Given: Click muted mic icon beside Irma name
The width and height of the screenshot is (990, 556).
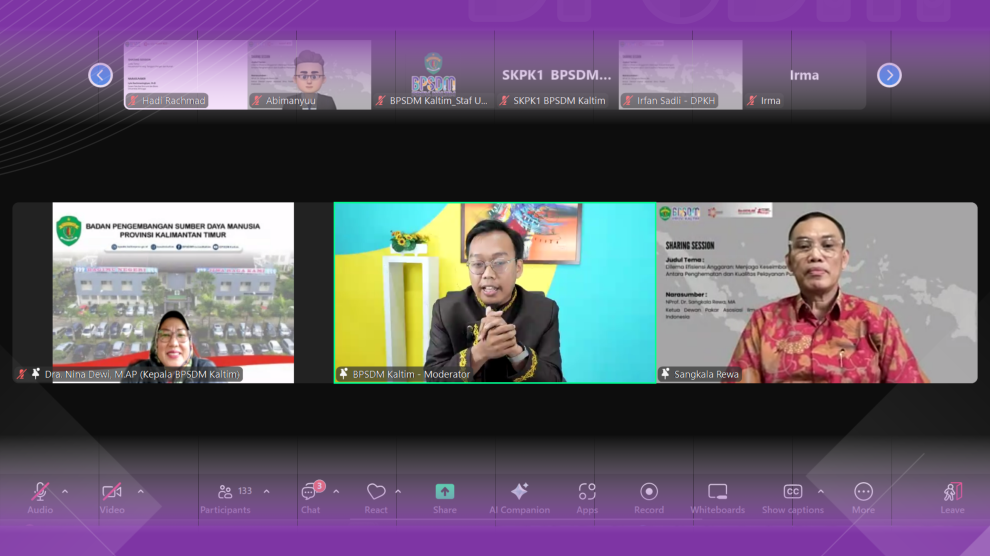Looking at the screenshot, I should click(752, 100).
